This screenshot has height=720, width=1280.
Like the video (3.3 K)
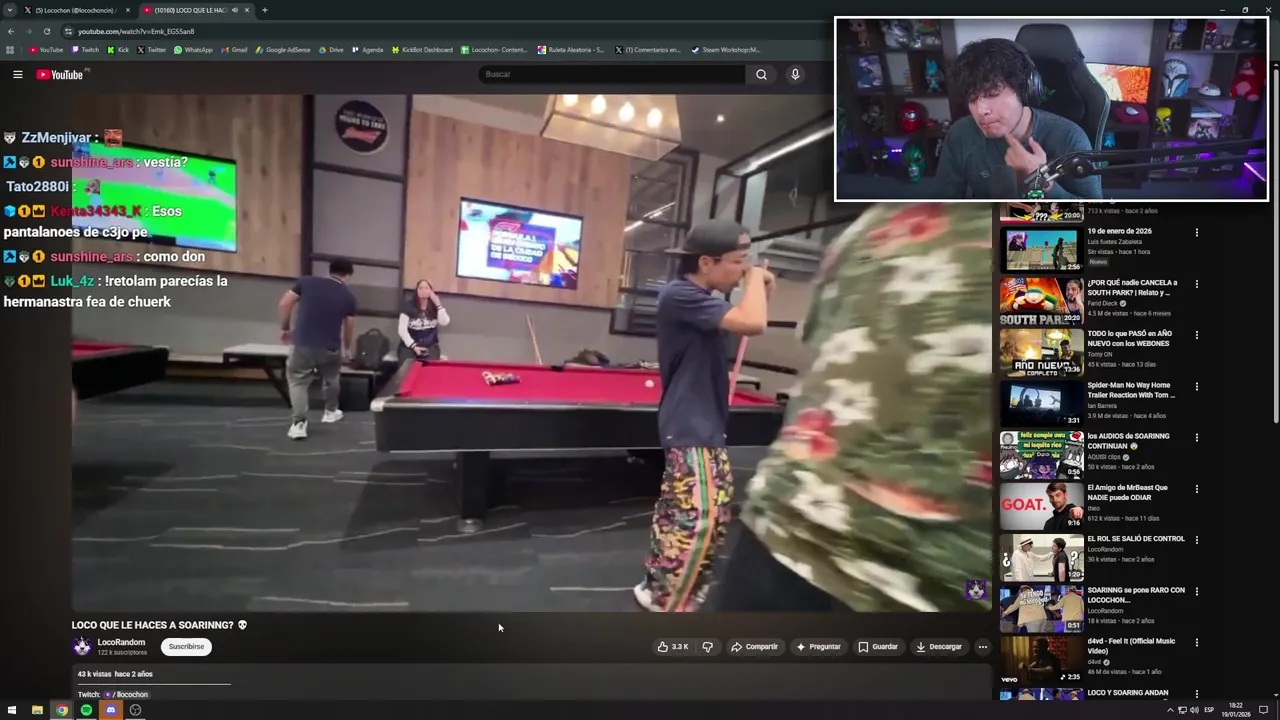(673, 647)
